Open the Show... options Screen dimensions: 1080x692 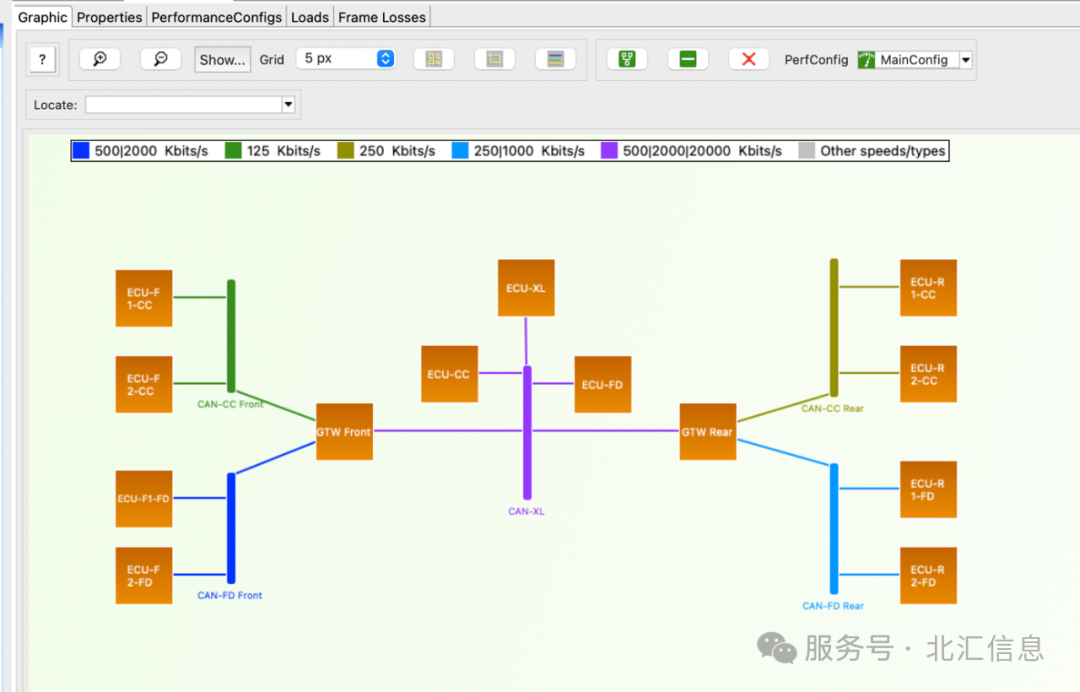click(x=222, y=60)
